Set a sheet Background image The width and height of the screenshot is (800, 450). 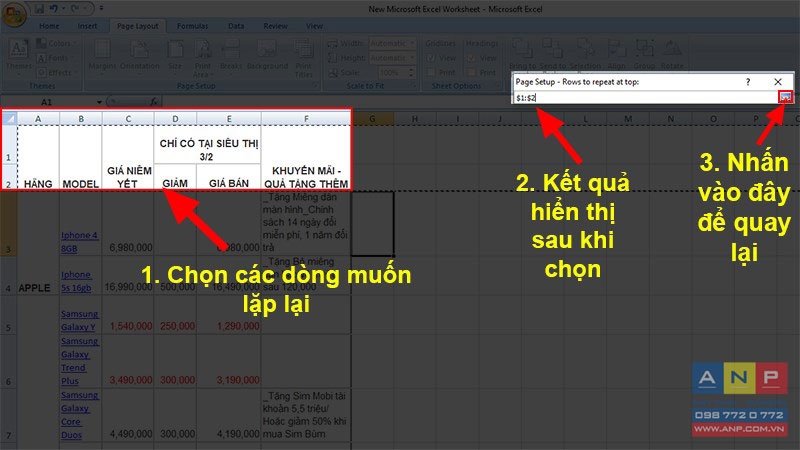(x=267, y=55)
